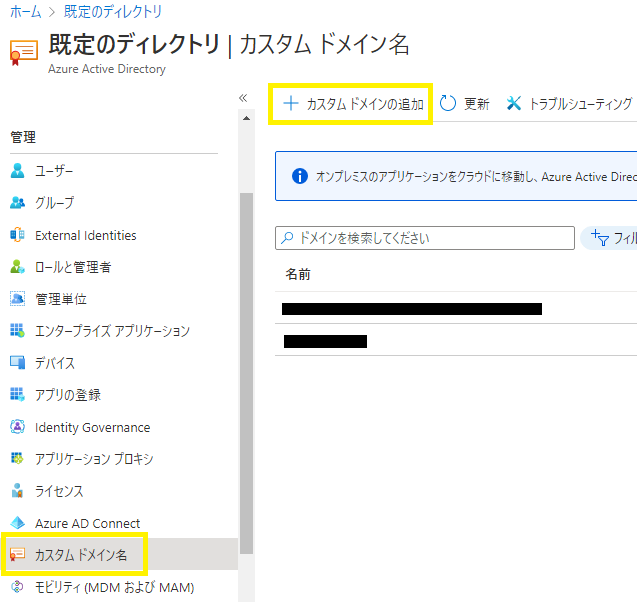Select the second redacted domain row
637x602 pixels.
(x=456, y=340)
